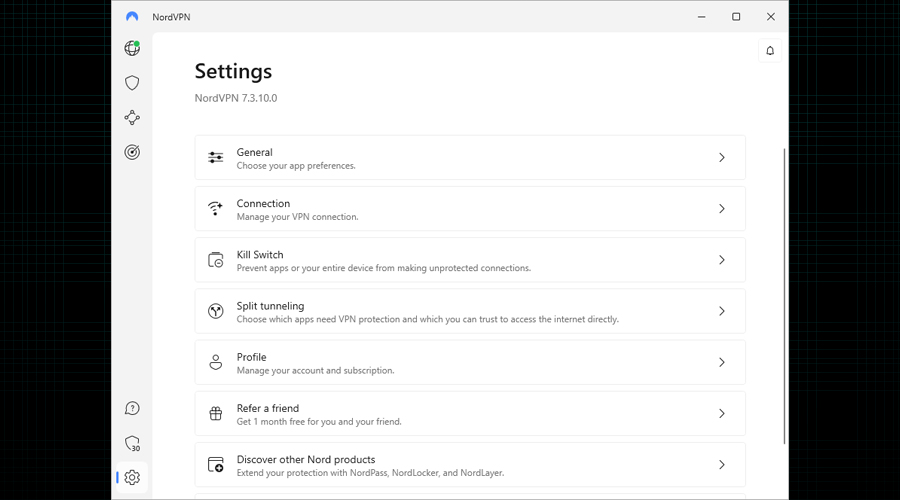Minimize the NordVPN window
The height and width of the screenshot is (500, 900).
click(701, 17)
